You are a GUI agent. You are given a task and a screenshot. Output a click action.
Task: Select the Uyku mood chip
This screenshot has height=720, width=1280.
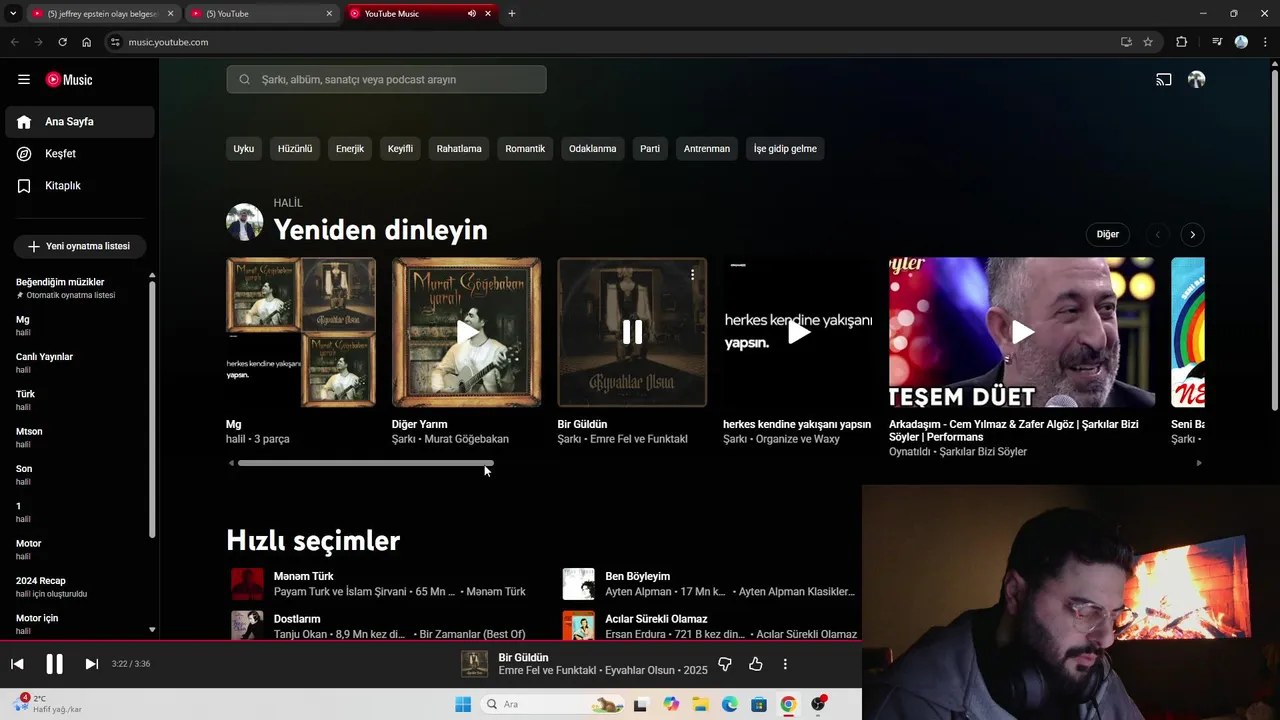pyautogui.click(x=244, y=148)
